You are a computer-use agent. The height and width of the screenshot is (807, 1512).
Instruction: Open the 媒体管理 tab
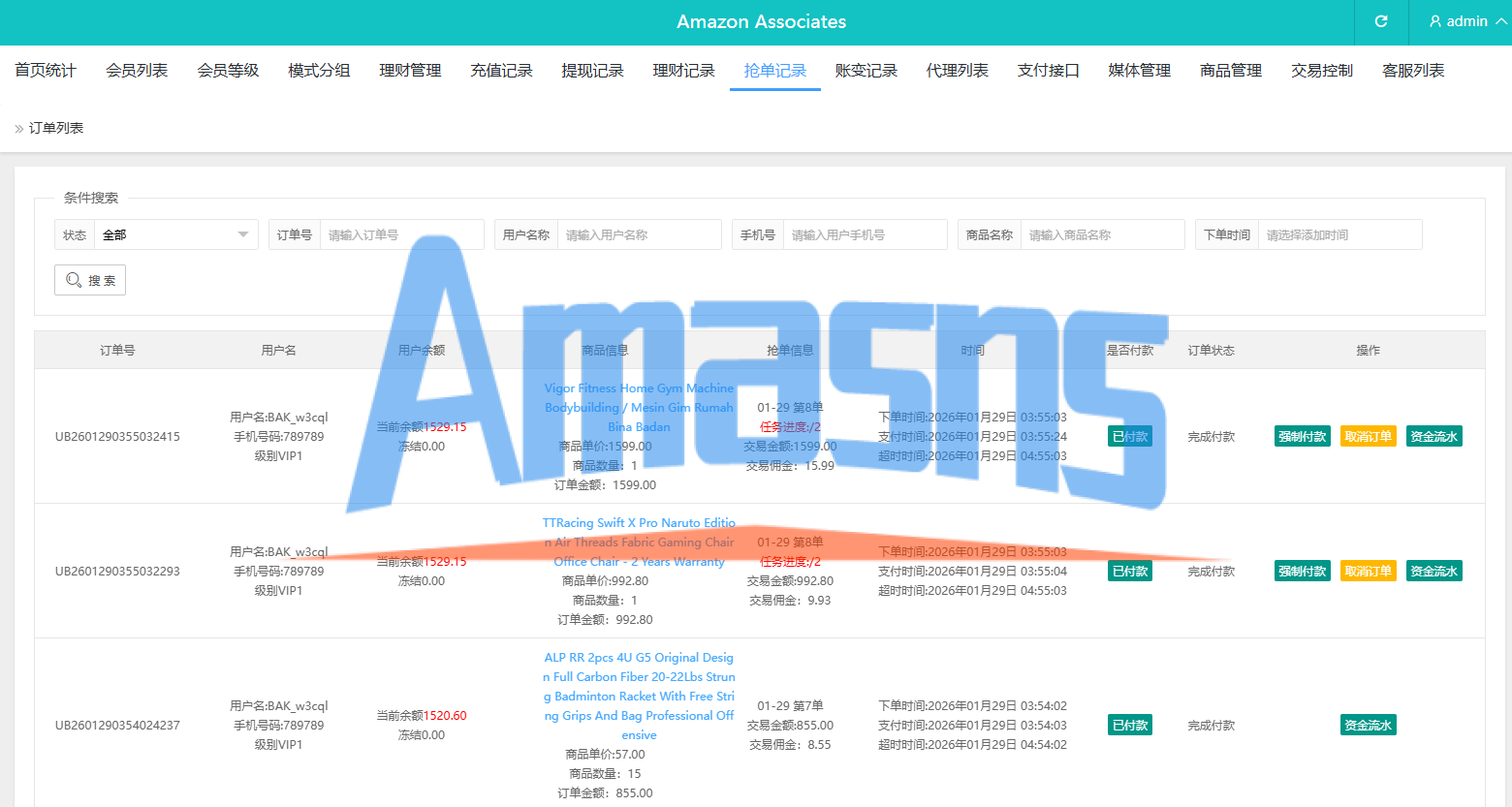[x=1140, y=70]
